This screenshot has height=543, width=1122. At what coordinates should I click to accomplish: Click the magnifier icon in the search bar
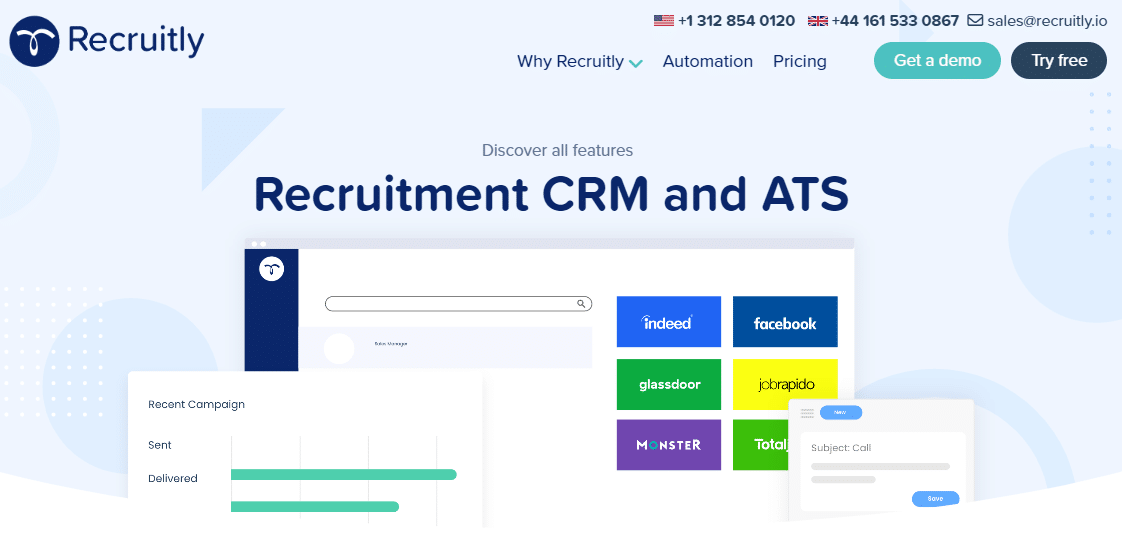582,304
